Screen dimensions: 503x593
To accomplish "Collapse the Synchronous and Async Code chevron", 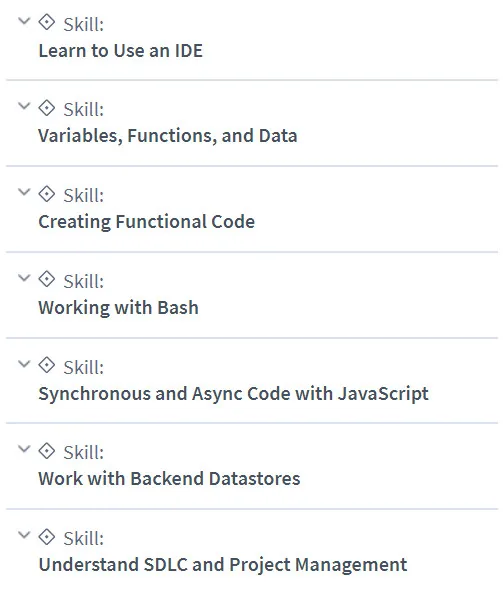I will (x=24, y=363).
